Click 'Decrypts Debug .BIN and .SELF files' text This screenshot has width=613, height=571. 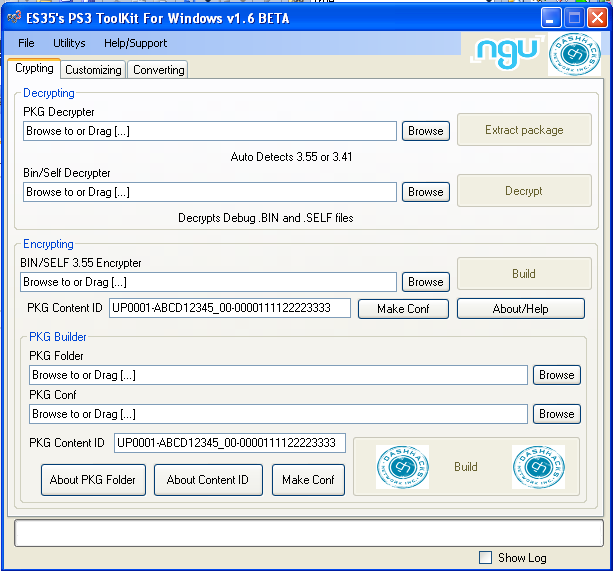[x=266, y=218]
